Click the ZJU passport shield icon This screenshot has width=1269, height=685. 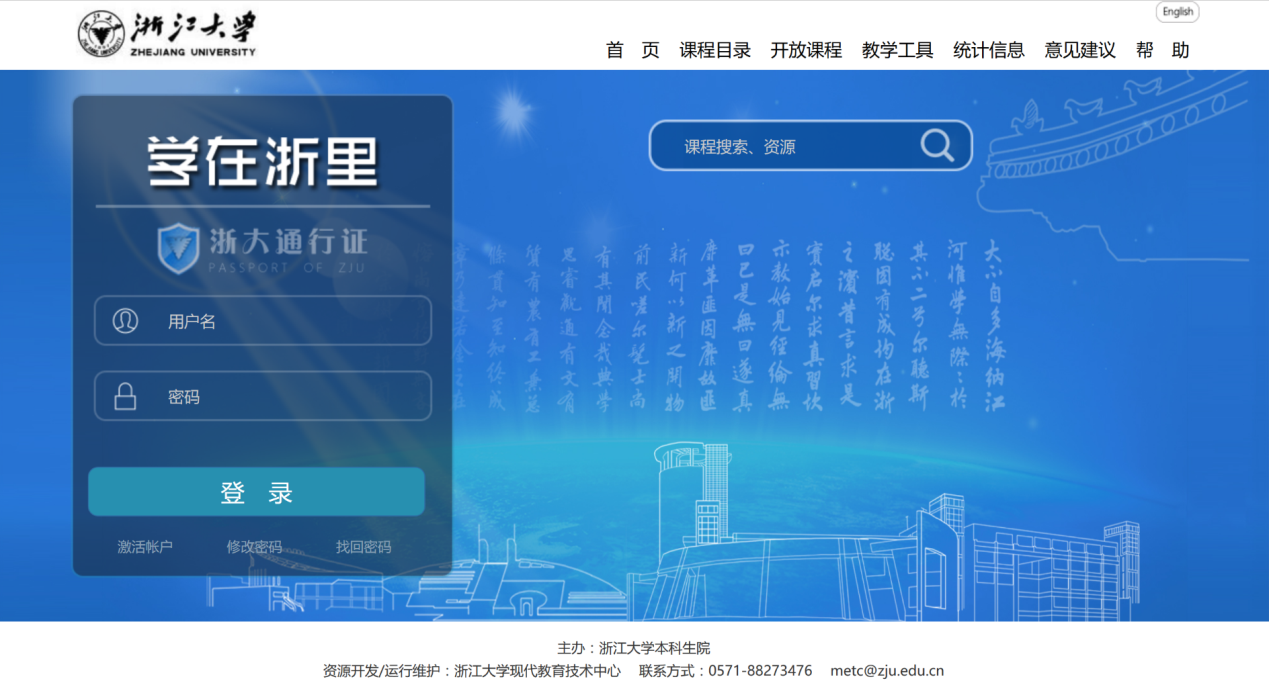179,248
